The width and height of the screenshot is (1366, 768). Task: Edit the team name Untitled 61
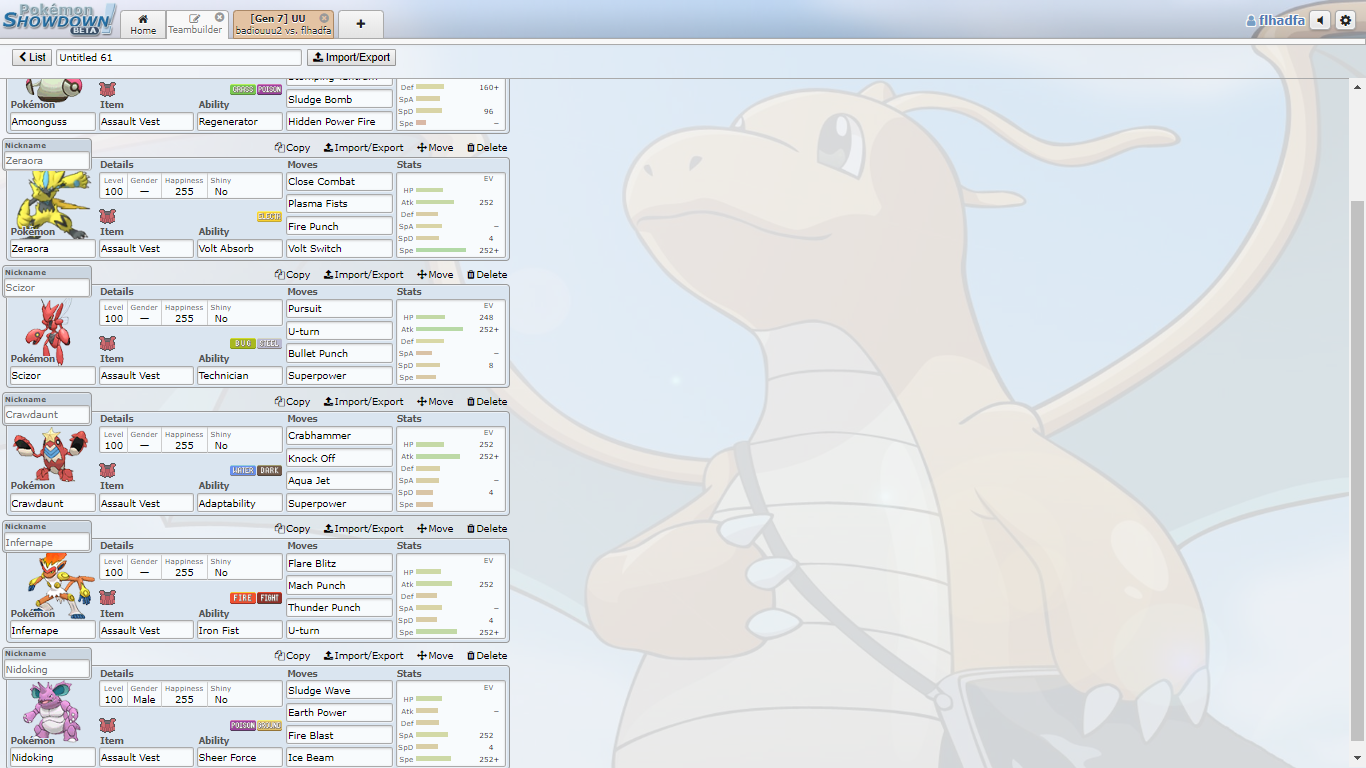pyautogui.click(x=179, y=58)
